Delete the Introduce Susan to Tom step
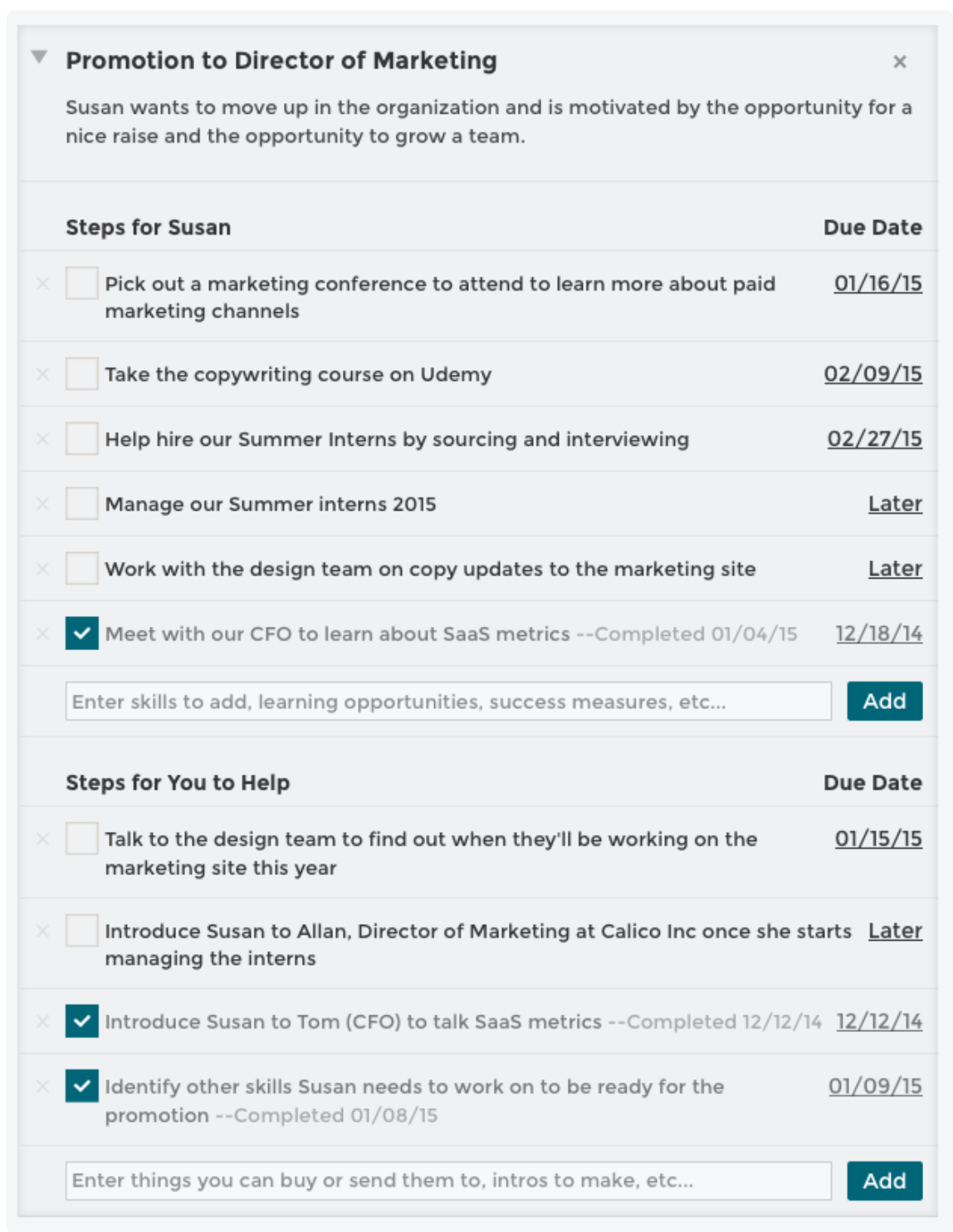Viewport: 953px width, 1232px height. [43, 1021]
